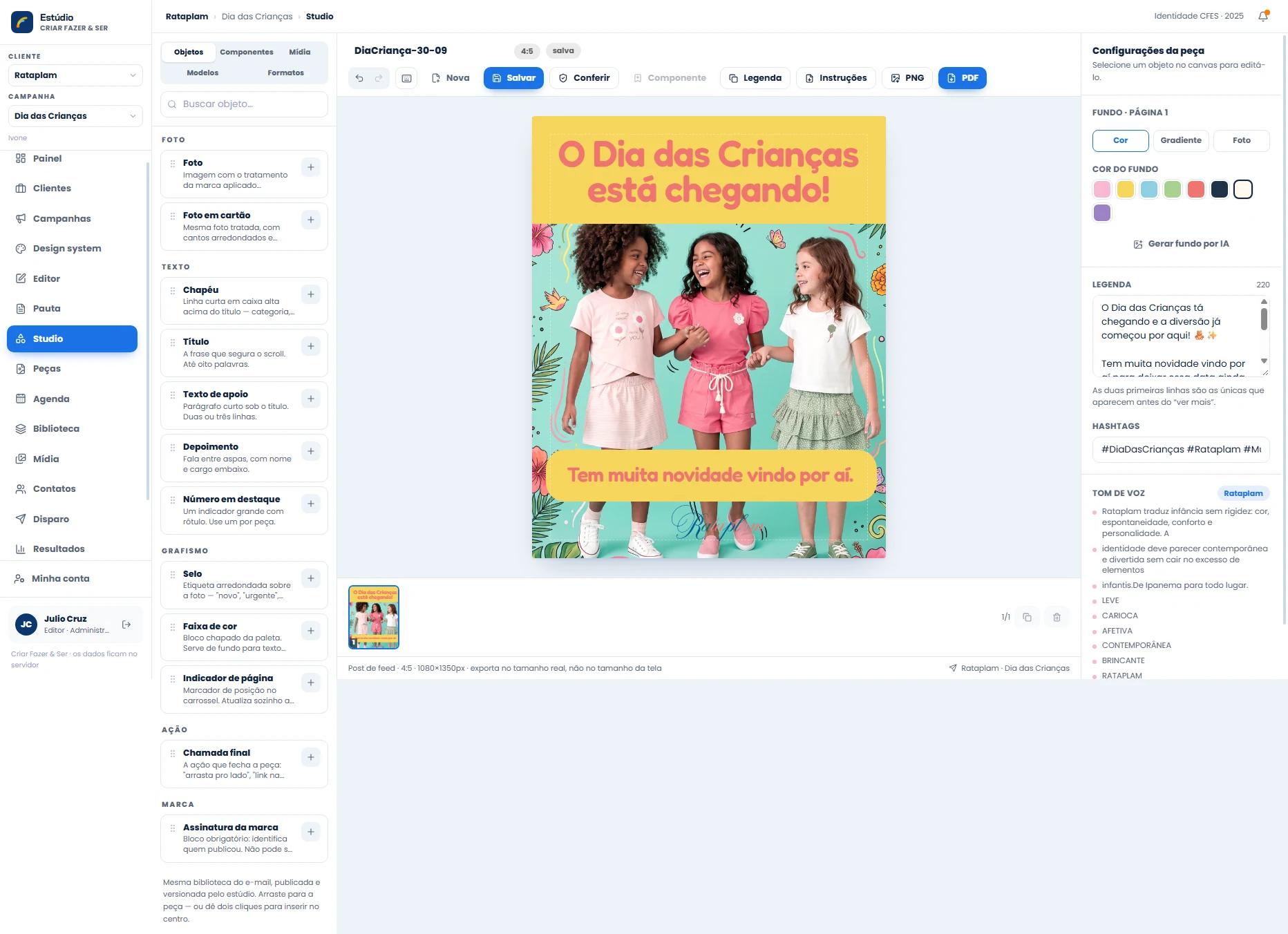Image resolution: width=1288 pixels, height=934 pixels.
Task: Click Gerar fundo por IA
Action: tap(1181, 244)
